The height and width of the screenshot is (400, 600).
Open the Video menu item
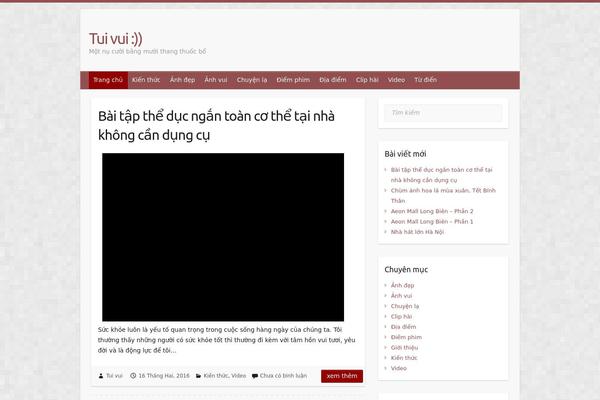396,80
